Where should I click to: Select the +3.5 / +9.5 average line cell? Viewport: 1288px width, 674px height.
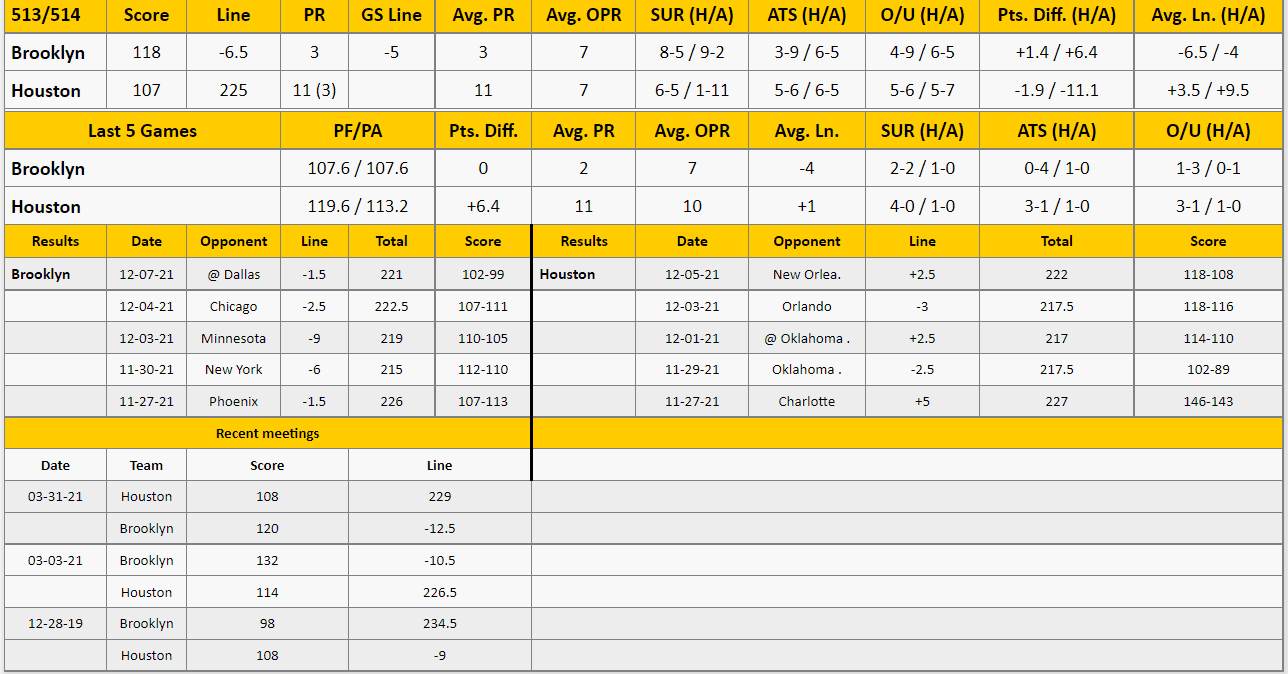pos(1207,90)
